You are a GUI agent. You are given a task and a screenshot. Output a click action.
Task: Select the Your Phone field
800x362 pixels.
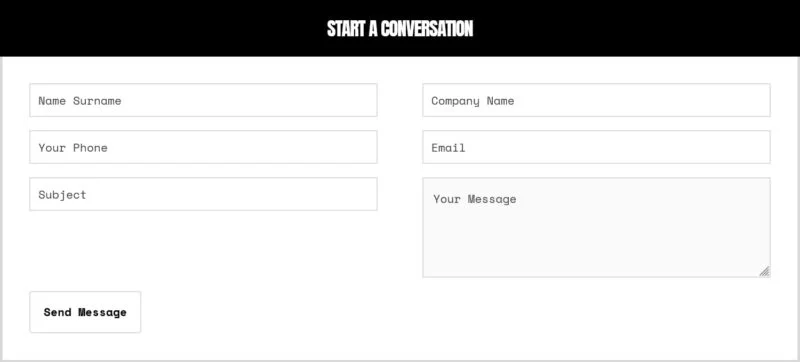pos(203,147)
